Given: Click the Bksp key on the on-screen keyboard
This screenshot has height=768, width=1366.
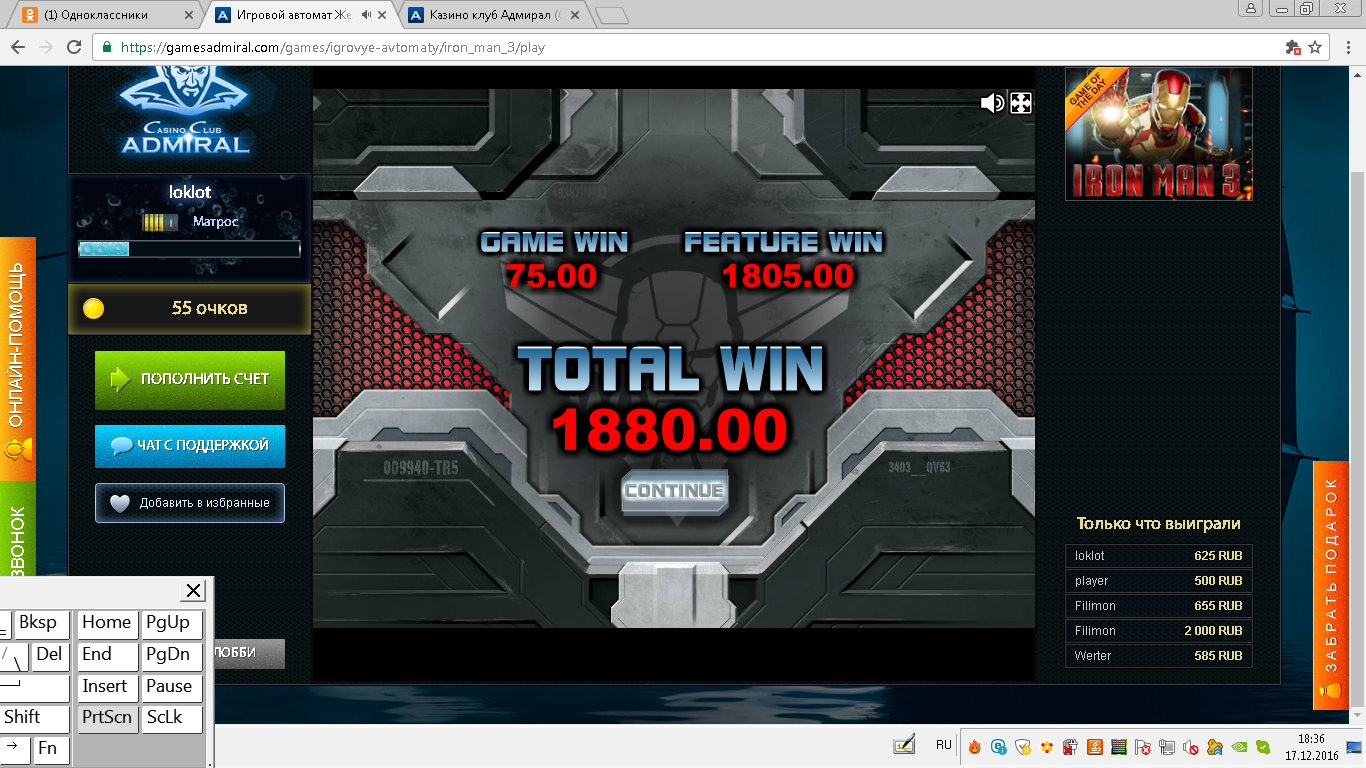Looking at the screenshot, I should [41, 624].
